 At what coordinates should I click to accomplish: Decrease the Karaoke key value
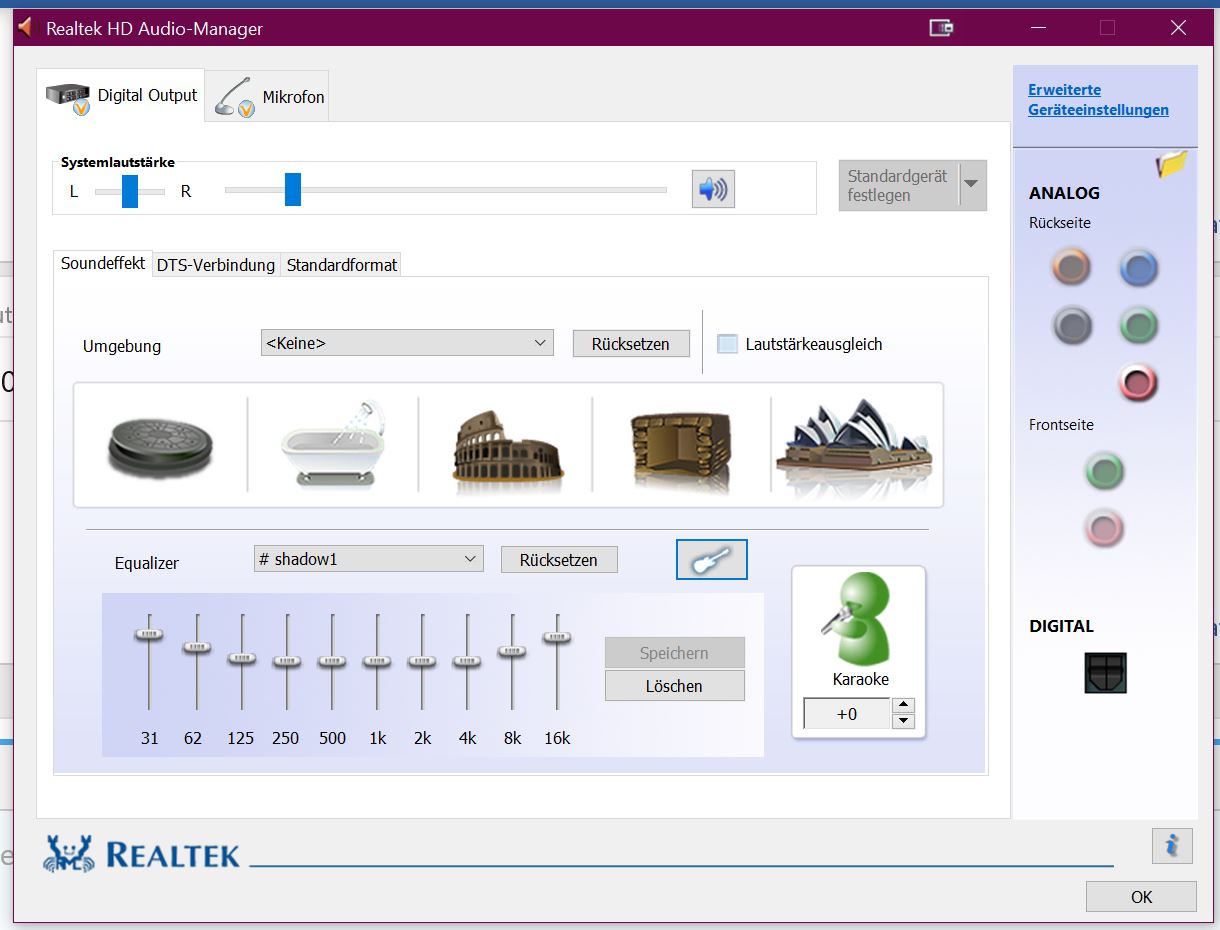(x=904, y=721)
